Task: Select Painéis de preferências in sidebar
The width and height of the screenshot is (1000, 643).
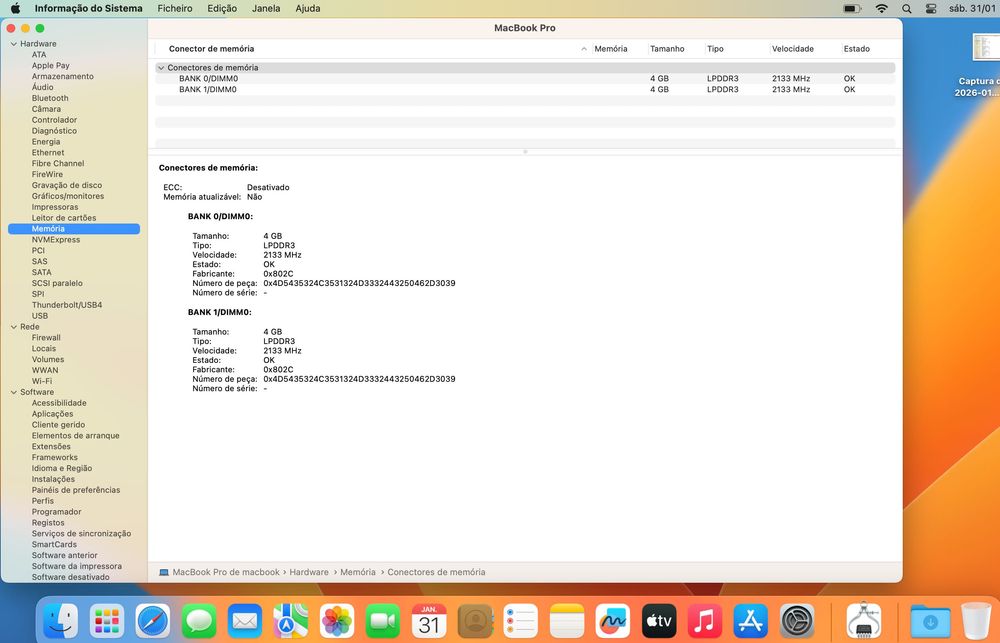Action: click(76, 490)
